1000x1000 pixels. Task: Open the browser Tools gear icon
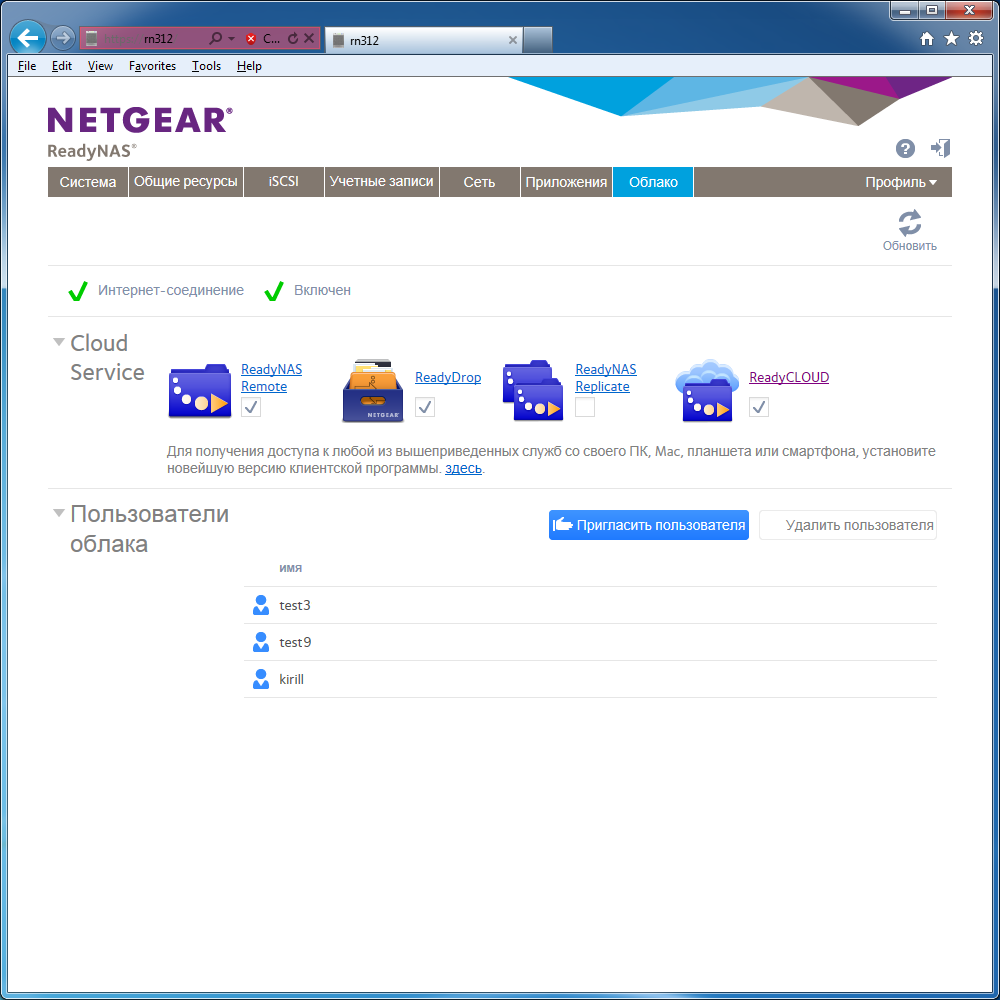(x=976, y=38)
